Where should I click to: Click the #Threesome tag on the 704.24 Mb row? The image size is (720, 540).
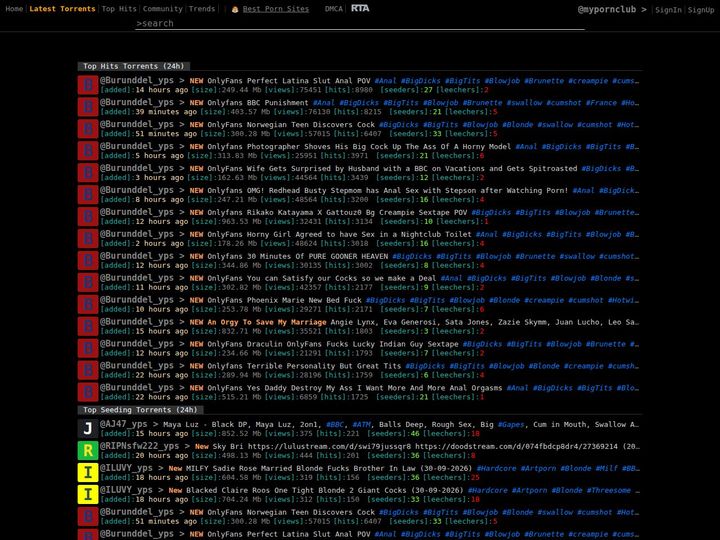tap(609, 490)
